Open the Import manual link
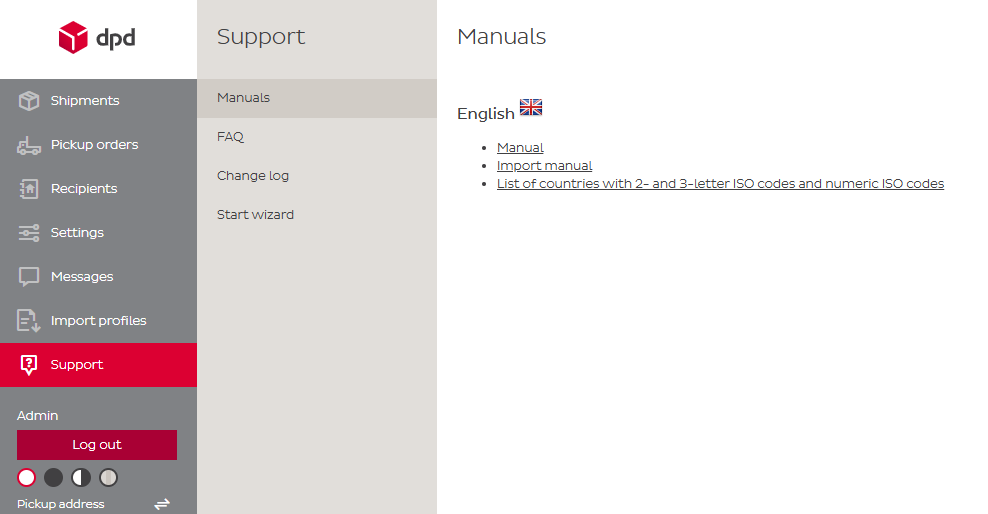Screen dimensions: 988x514 point(544,166)
